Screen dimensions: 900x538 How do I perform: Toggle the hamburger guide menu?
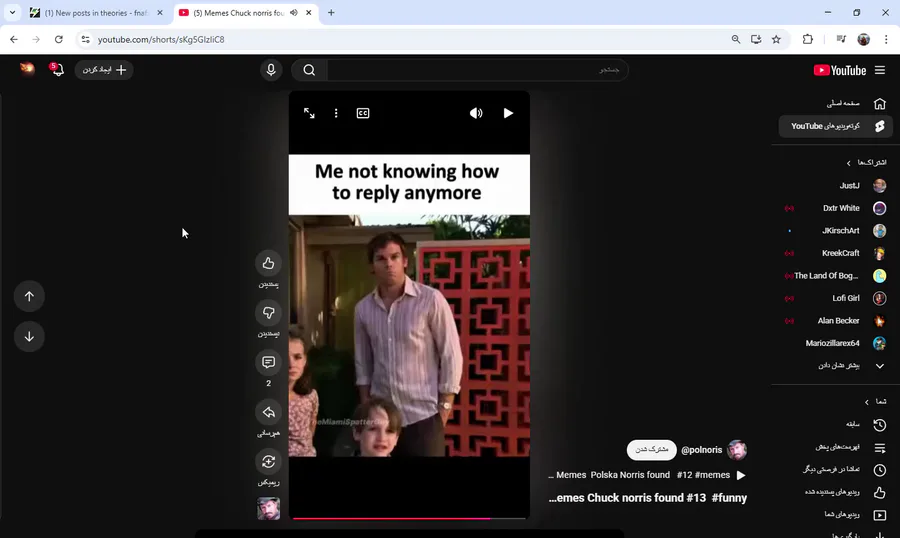coord(880,70)
